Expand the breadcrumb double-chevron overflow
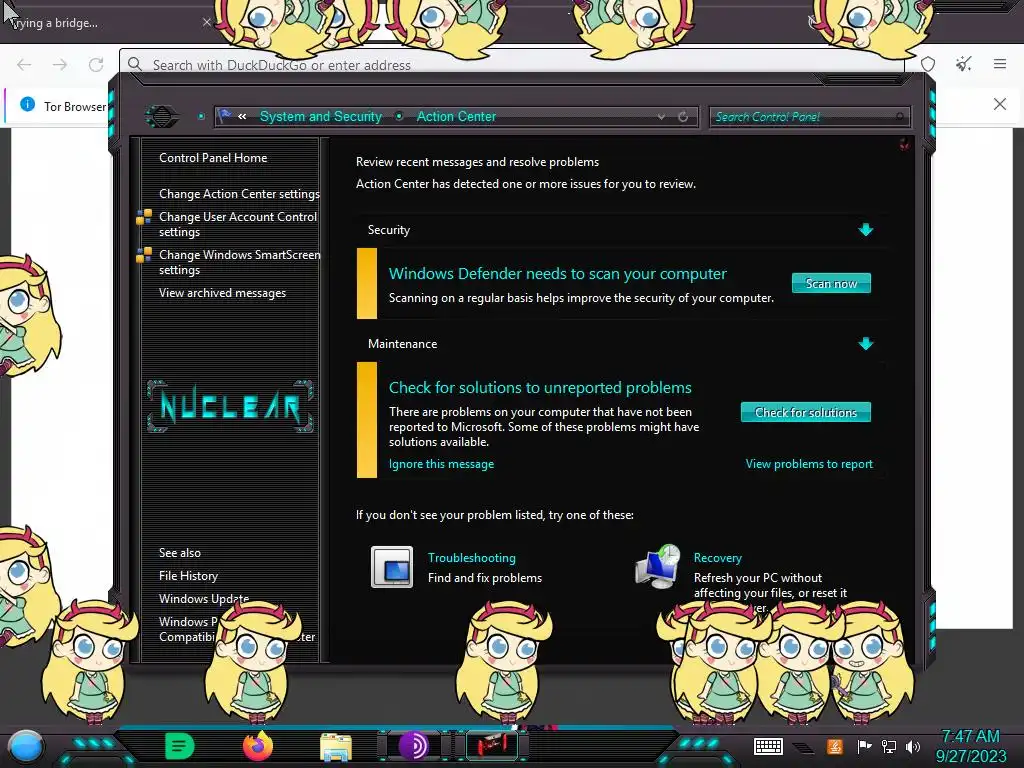Image resolution: width=1024 pixels, height=768 pixels. tap(242, 117)
